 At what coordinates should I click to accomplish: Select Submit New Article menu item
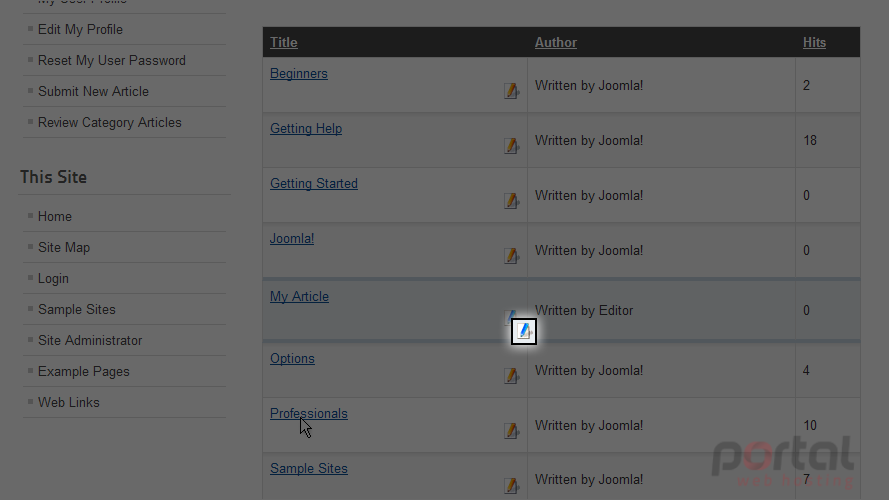point(93,91)
